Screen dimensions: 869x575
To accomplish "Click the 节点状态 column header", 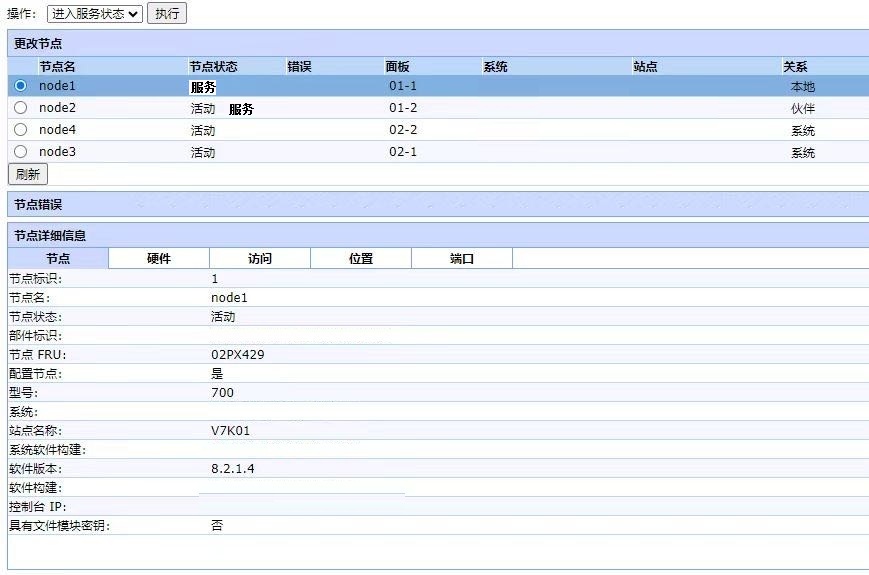I will click(x=213, y=66).
